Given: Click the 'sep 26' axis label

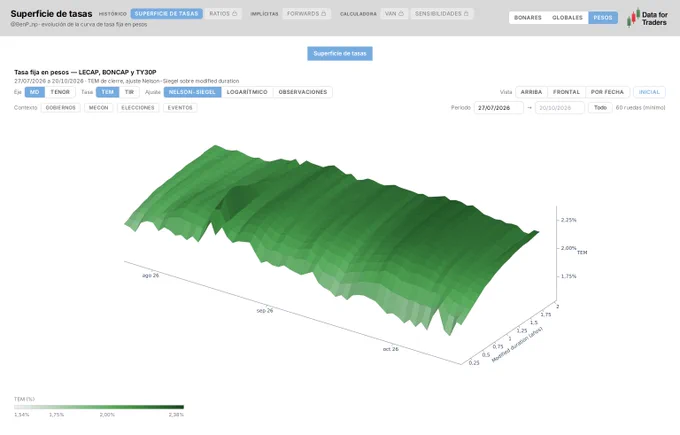Looking at the screenshot, I should pyautogui.click(x=265, y=311).
